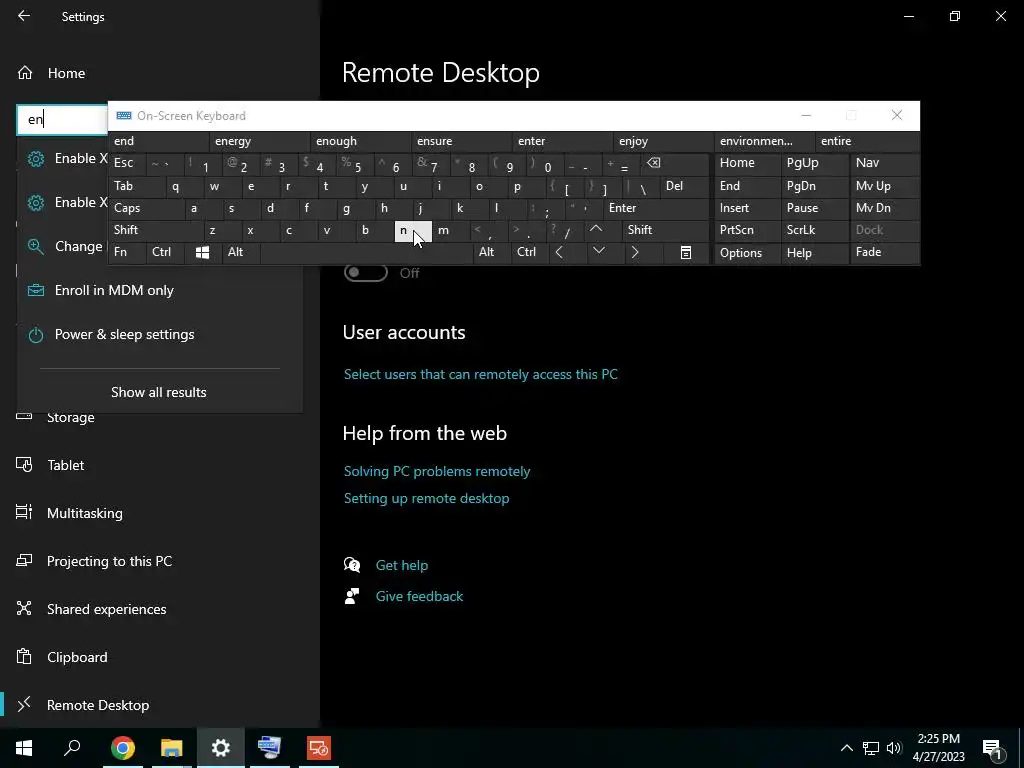Click 'Show all results' in search dropdown
The width and height of the screenshot is (1024, 768).
pos(159,392)
